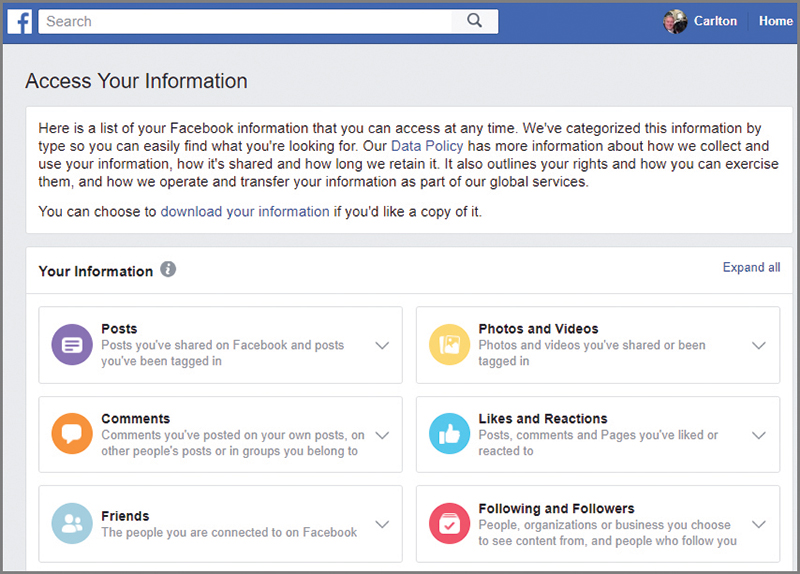Click the search magnifying glass button

point(475,21)
